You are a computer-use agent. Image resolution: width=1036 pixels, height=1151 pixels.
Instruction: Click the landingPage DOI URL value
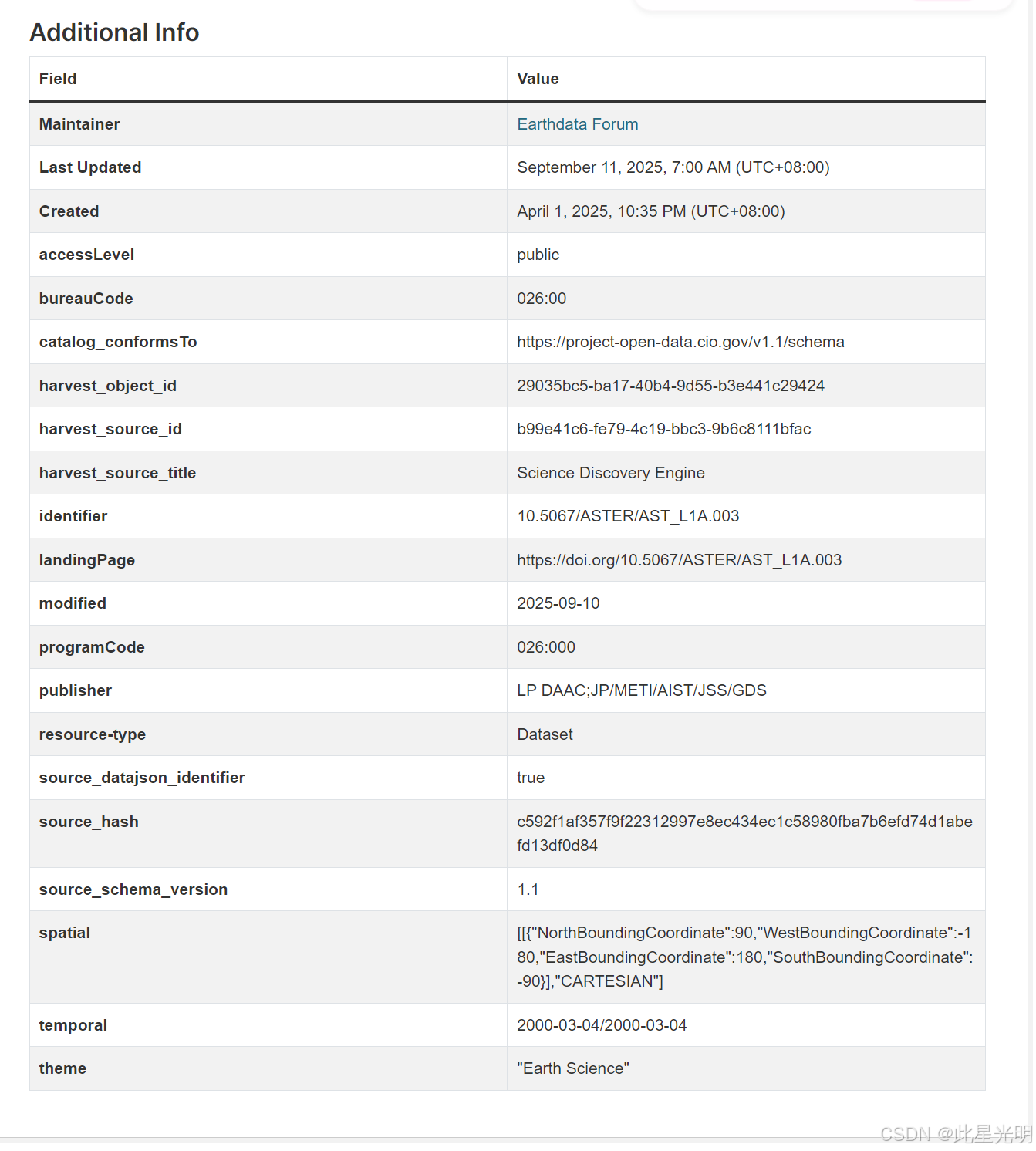tap(679, 560)
